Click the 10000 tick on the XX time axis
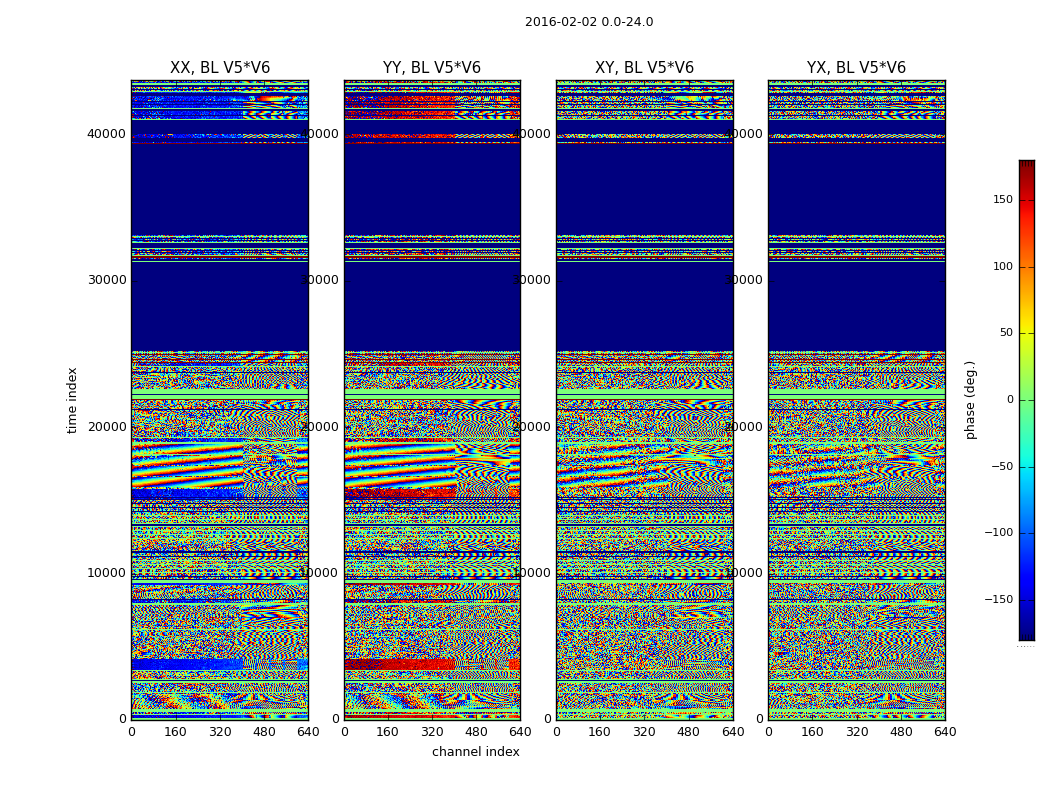This screenshot has width=1050, height=800. tap(106, 573)
